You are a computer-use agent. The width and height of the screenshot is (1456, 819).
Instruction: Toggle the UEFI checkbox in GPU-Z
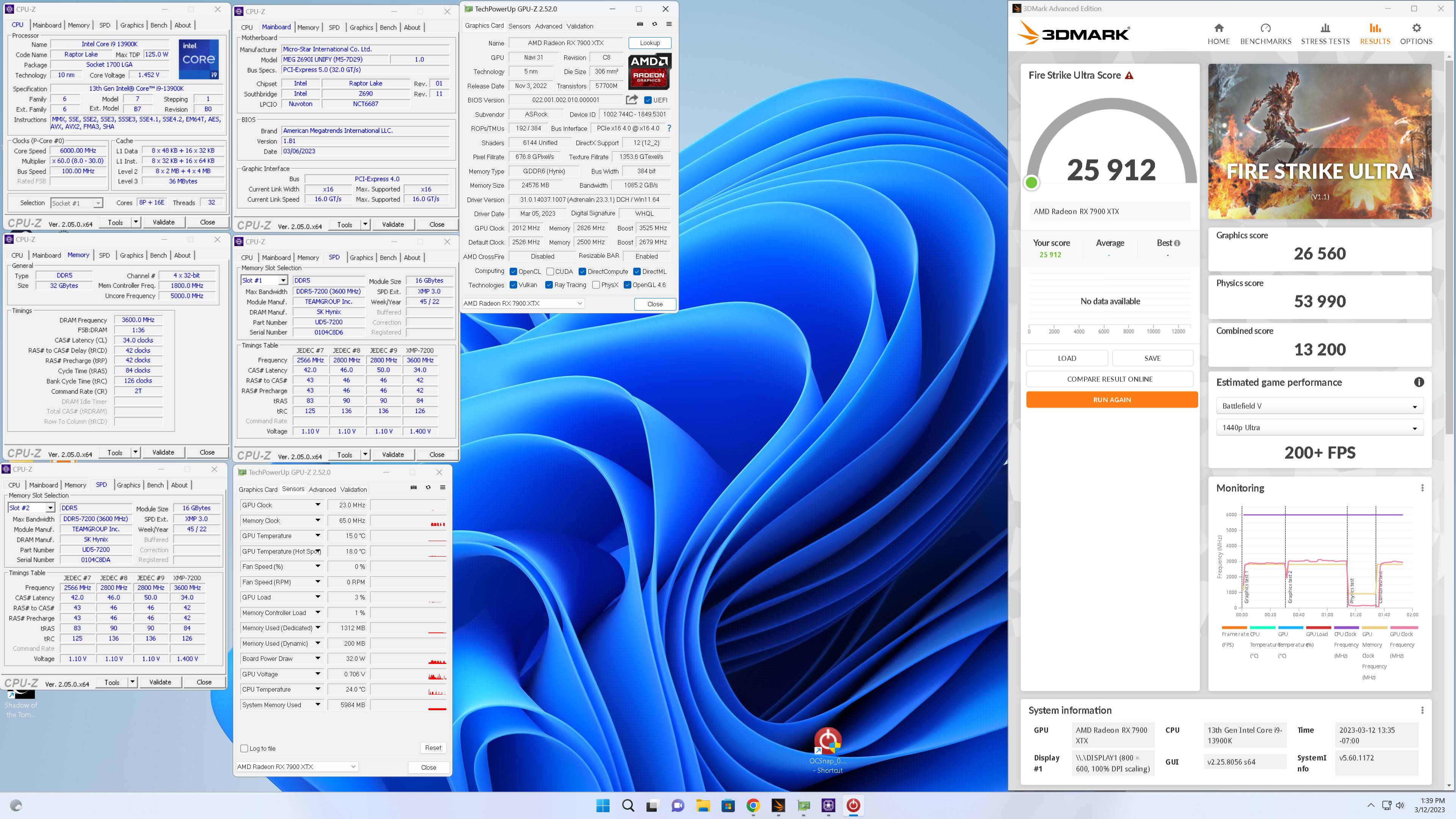[648, 100]
